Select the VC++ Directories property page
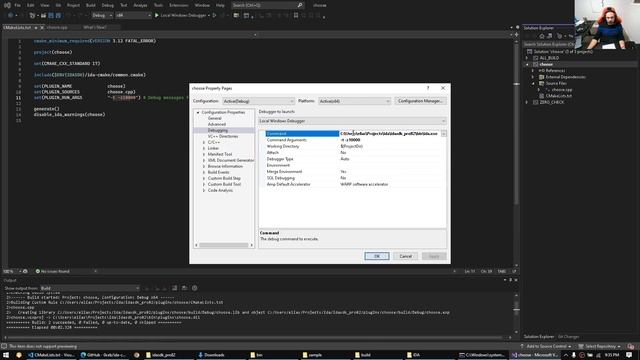Screen dimensions: 640x360 (222, 136)
